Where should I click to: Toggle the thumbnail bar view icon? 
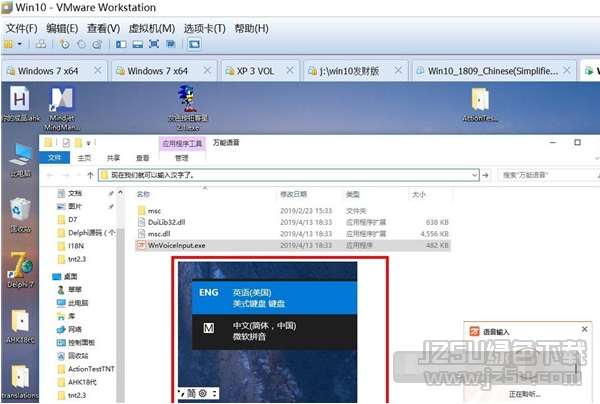(138, 44)
